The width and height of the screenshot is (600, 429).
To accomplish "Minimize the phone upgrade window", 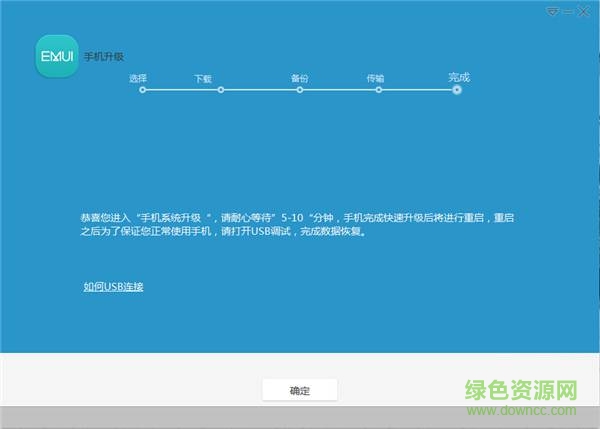I will pos(566,11).
